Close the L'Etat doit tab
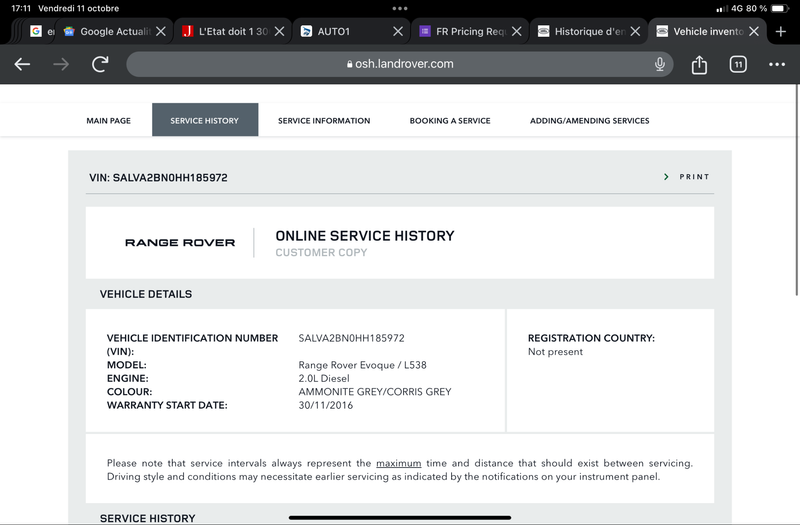Screen dimensions: 800x525 click(280, 32)
